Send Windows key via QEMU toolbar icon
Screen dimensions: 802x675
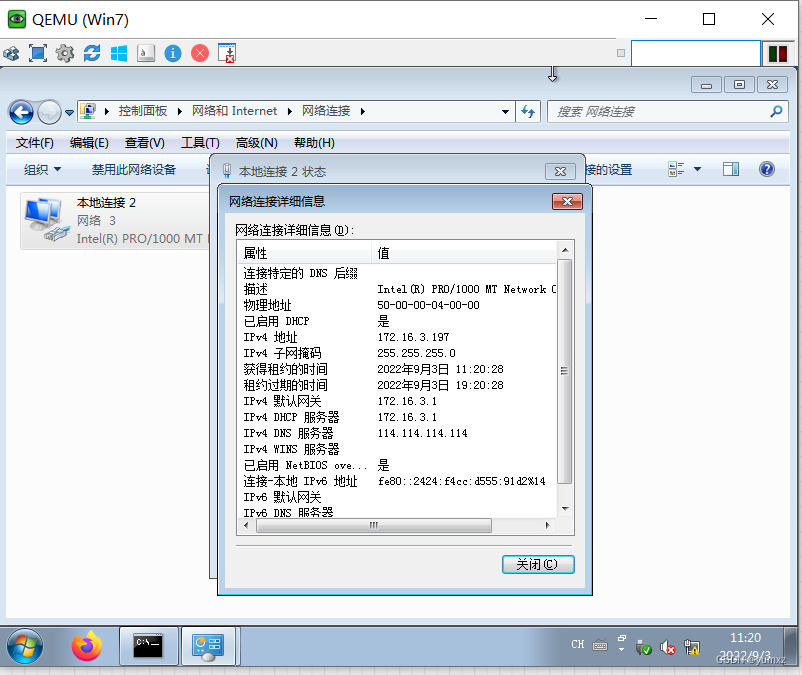pos(119,52)
